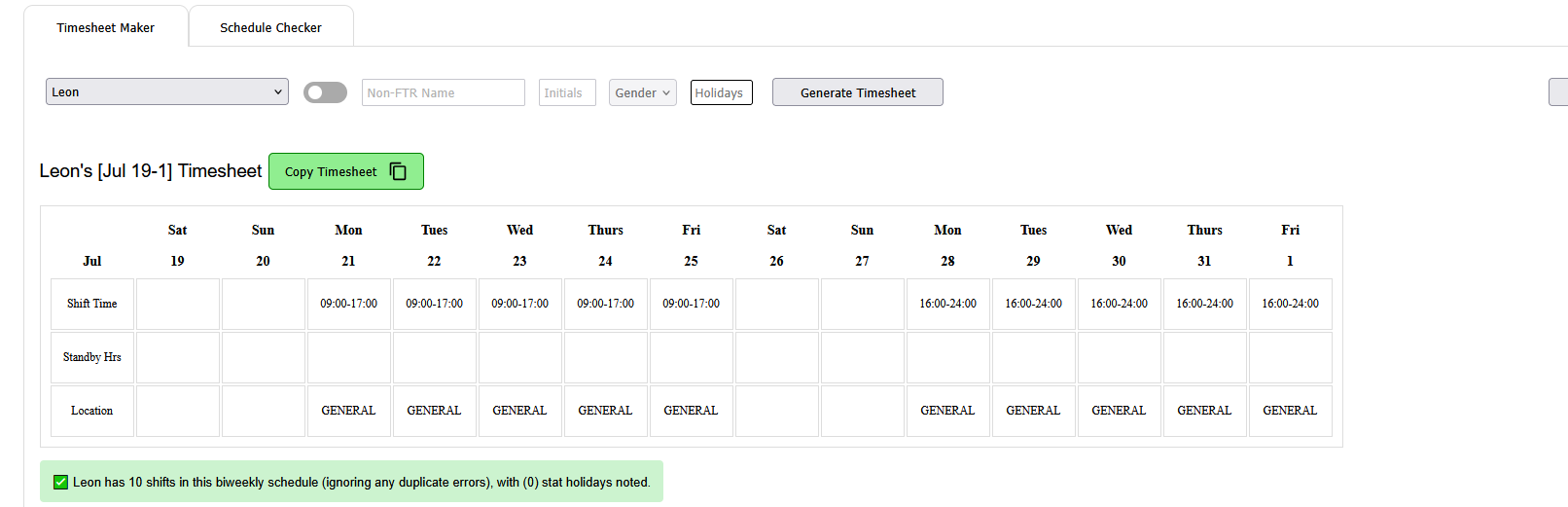Screen dimensions: 1568x507
Task: Select Monday 28 GENERAL location cell
Action: click(947, 411)
